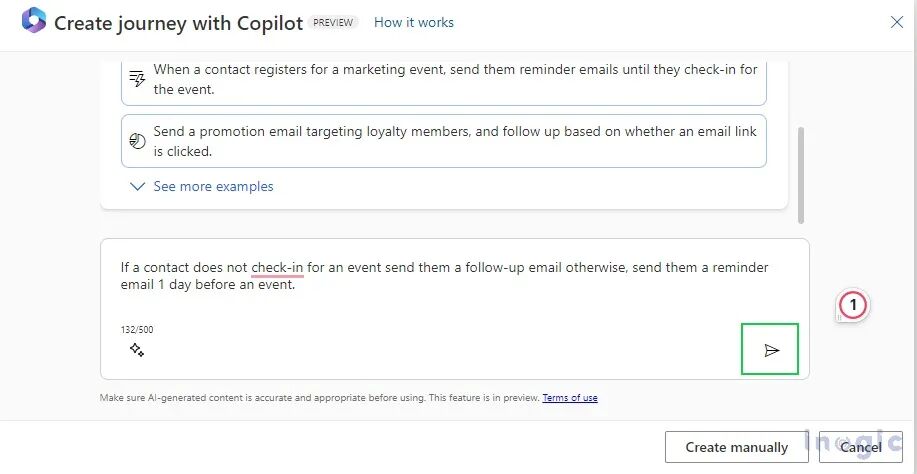This screenshot has height=474, width=917.
Task: Cancel the journey creation
Action: point(860,447)
